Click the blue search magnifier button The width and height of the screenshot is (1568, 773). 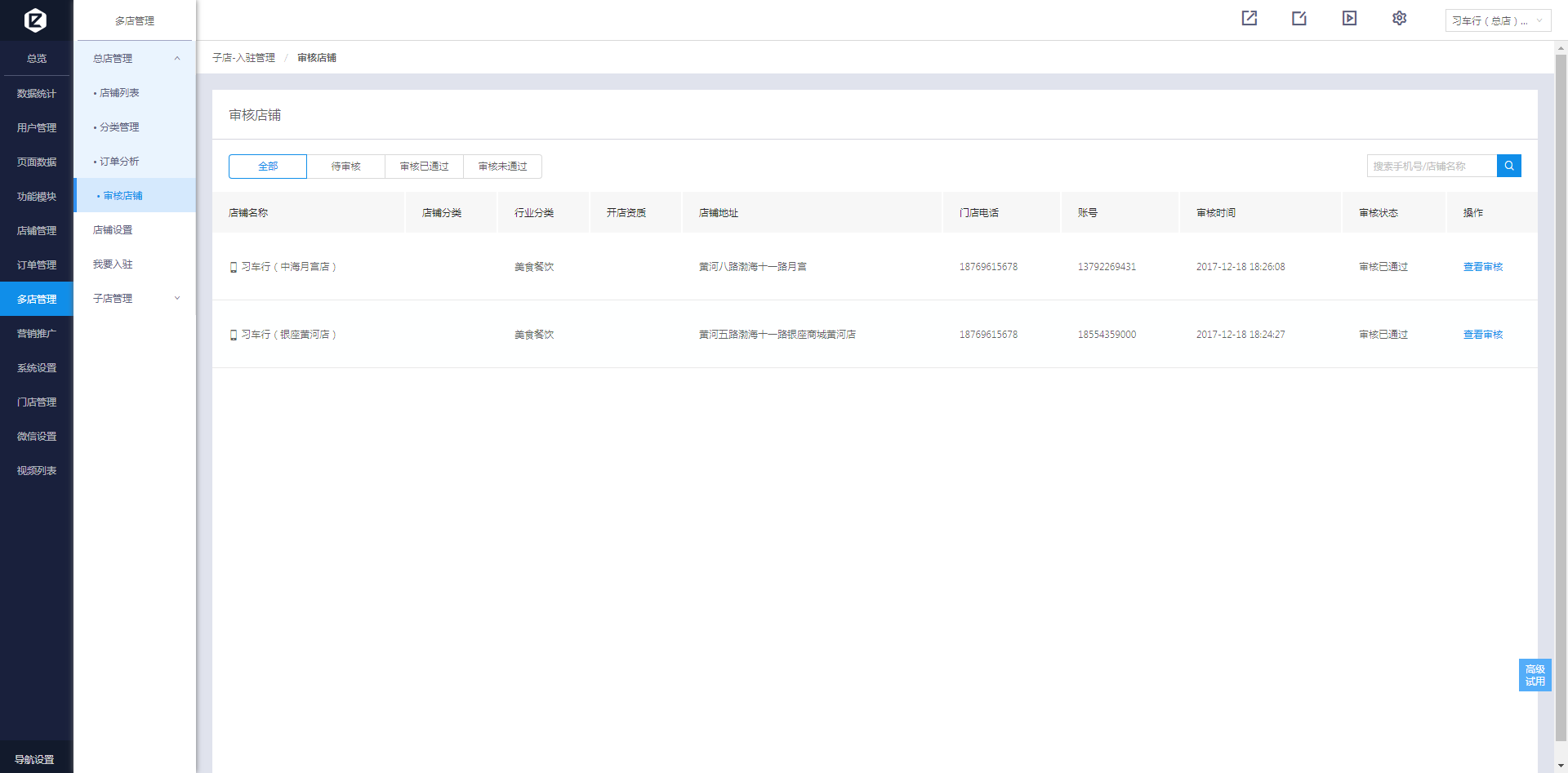tap(1508, 166)
